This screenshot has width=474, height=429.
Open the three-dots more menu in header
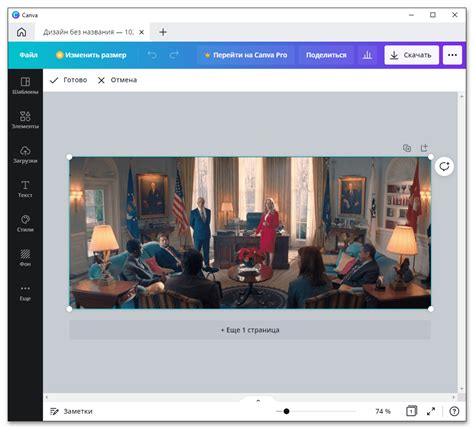click(x=452, y=55)
